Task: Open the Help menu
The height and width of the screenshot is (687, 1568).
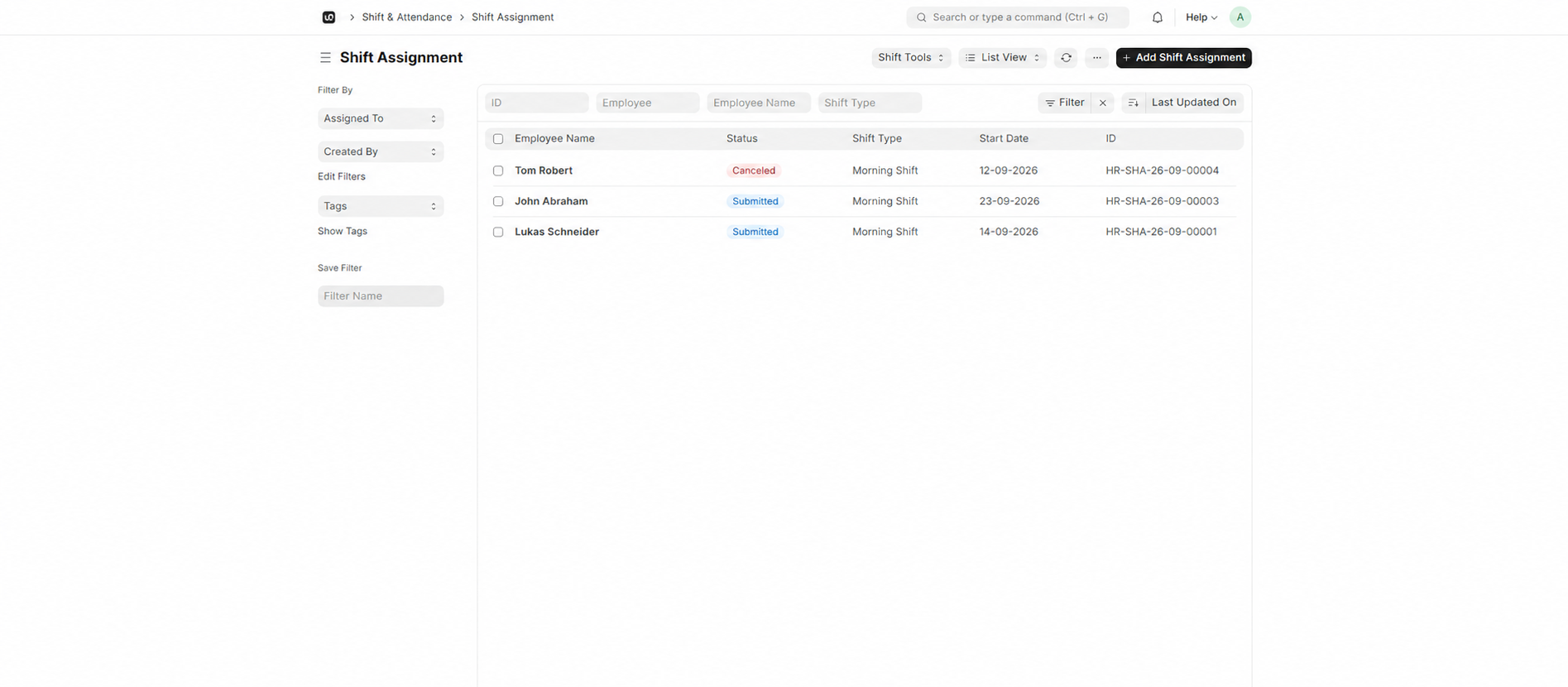Action: (1201, 17)
